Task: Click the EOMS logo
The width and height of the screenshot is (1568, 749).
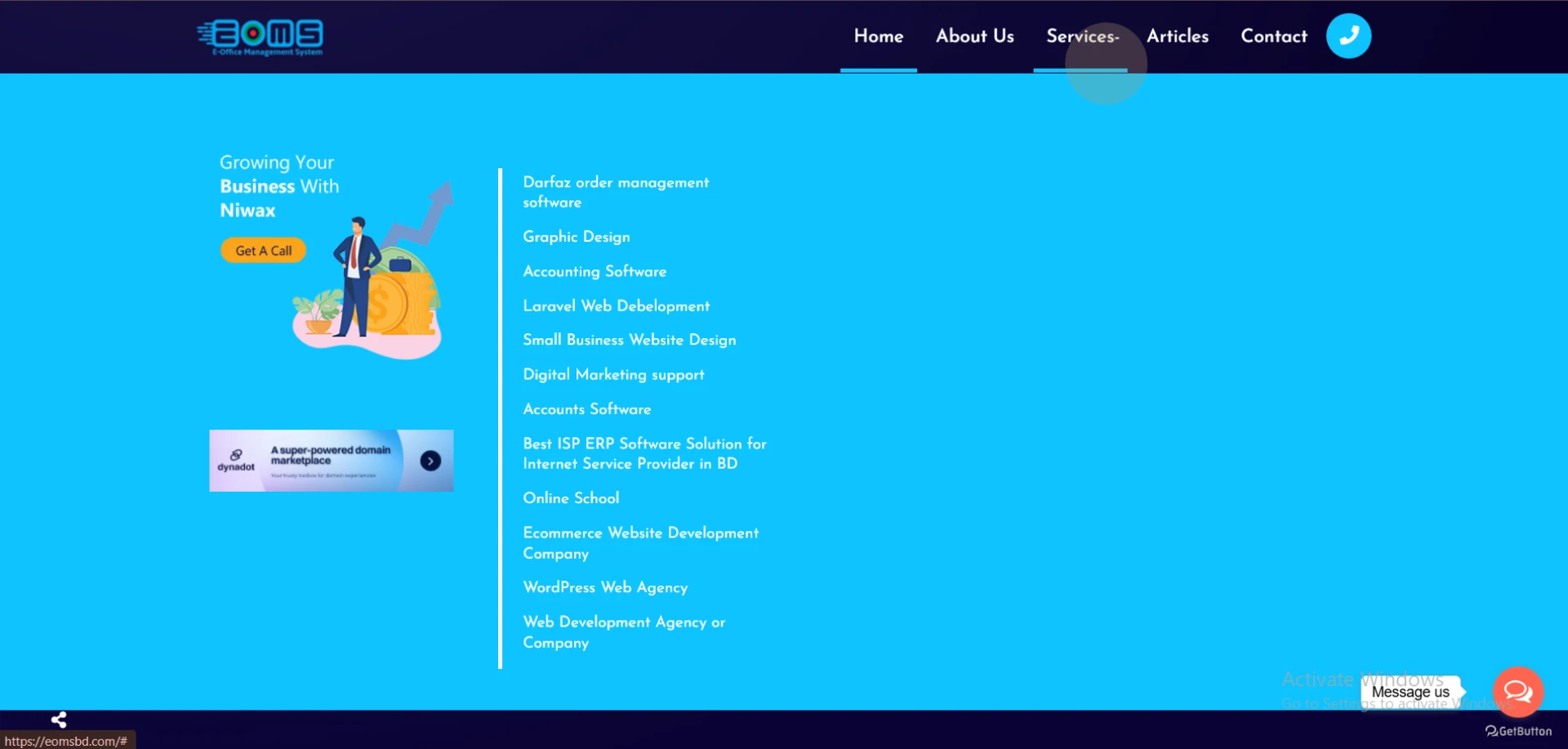Action: pyautogui.click(x=261, y=36)
